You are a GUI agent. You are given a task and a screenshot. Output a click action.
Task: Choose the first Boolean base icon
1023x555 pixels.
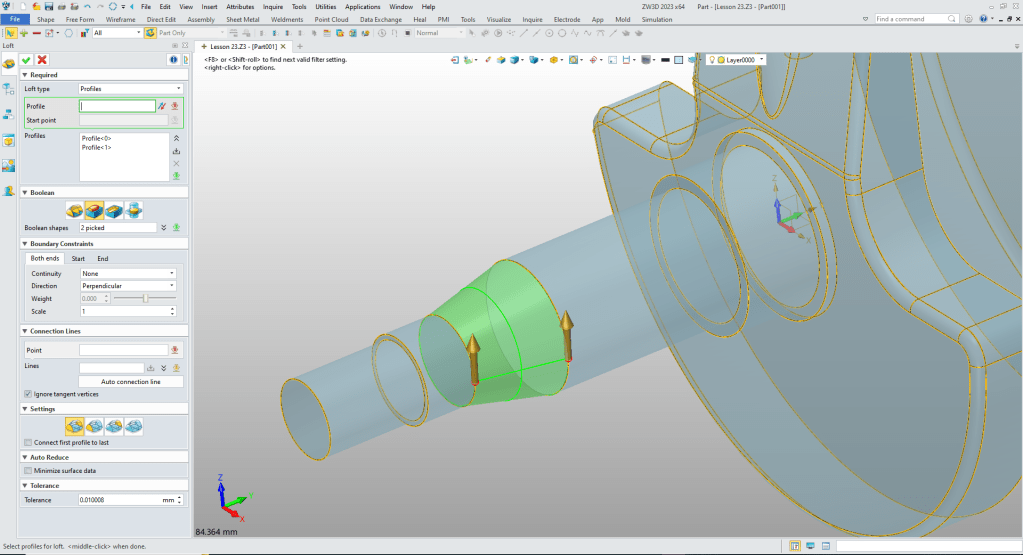[75, 210]
